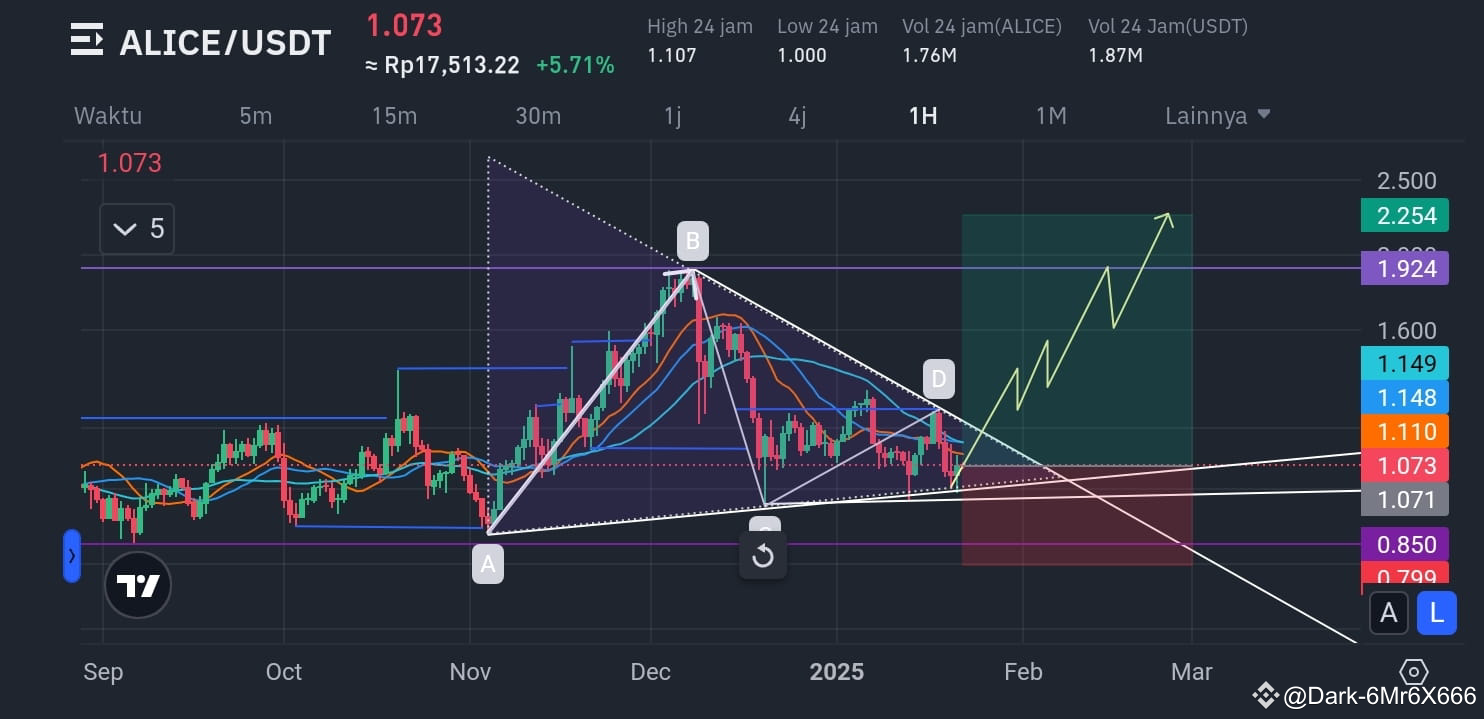The width and height of the screenshot is (1484, 719).
Task: Open the hexagon settings icon bottom right
Action: click(x=1413, y=671)
